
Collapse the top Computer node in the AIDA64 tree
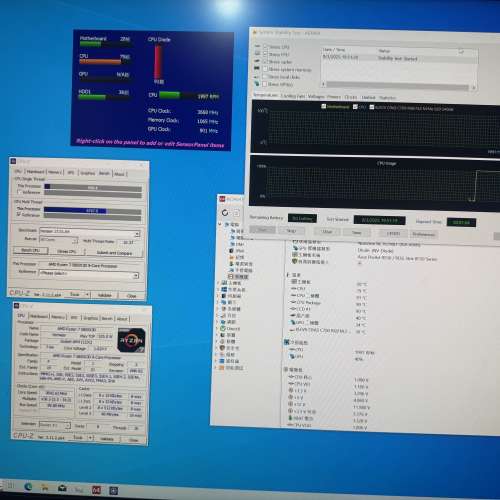coord(220,224)
